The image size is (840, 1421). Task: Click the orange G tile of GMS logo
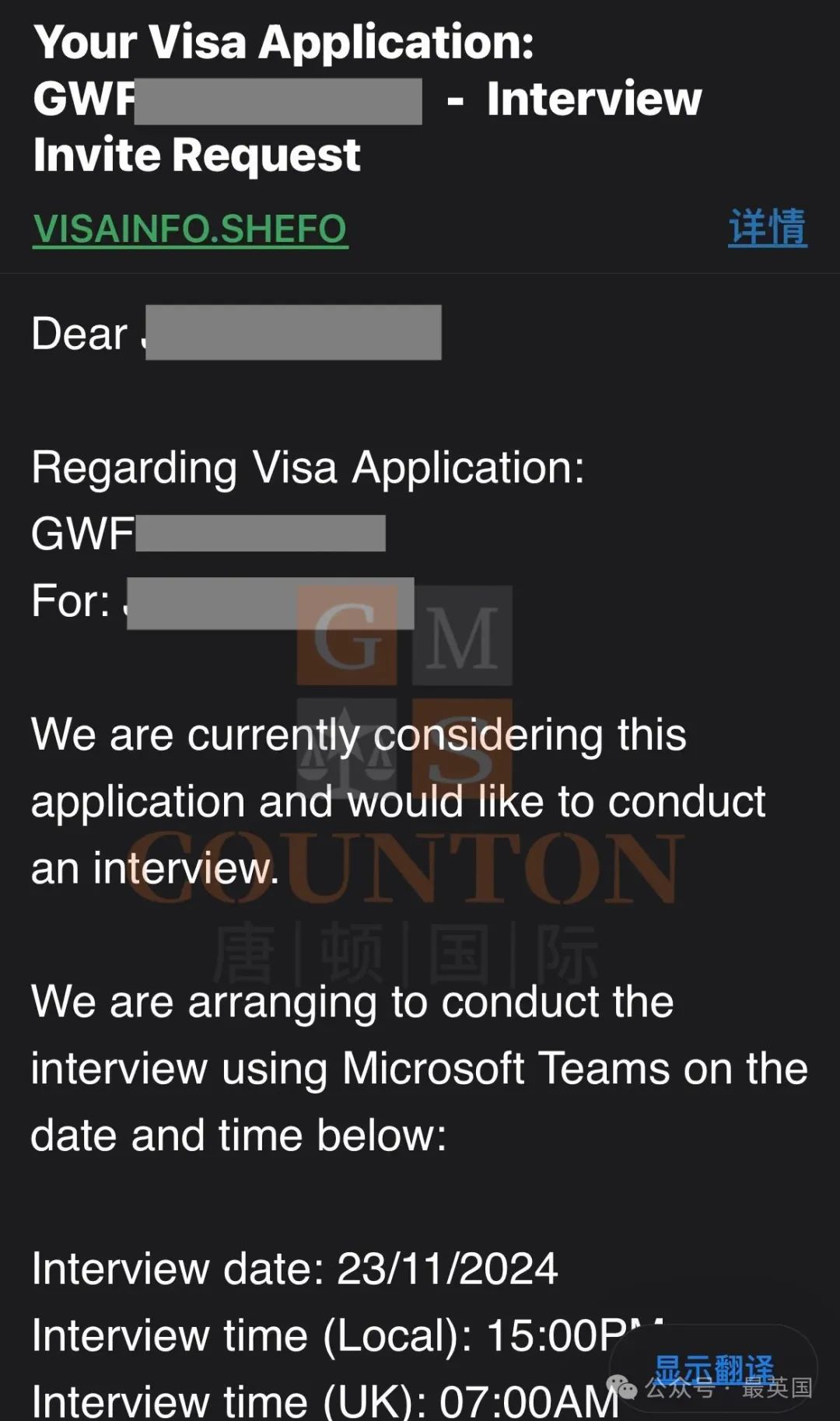click(x=347, y=635)
